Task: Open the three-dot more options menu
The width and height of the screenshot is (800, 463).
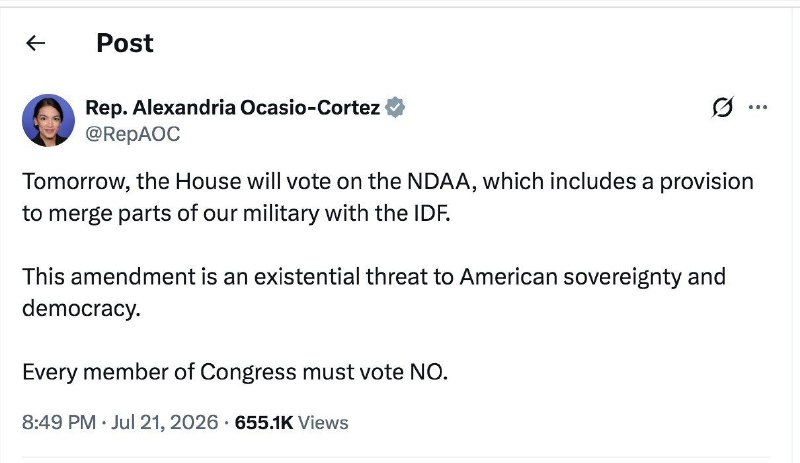Action: (x=758, y=107)
